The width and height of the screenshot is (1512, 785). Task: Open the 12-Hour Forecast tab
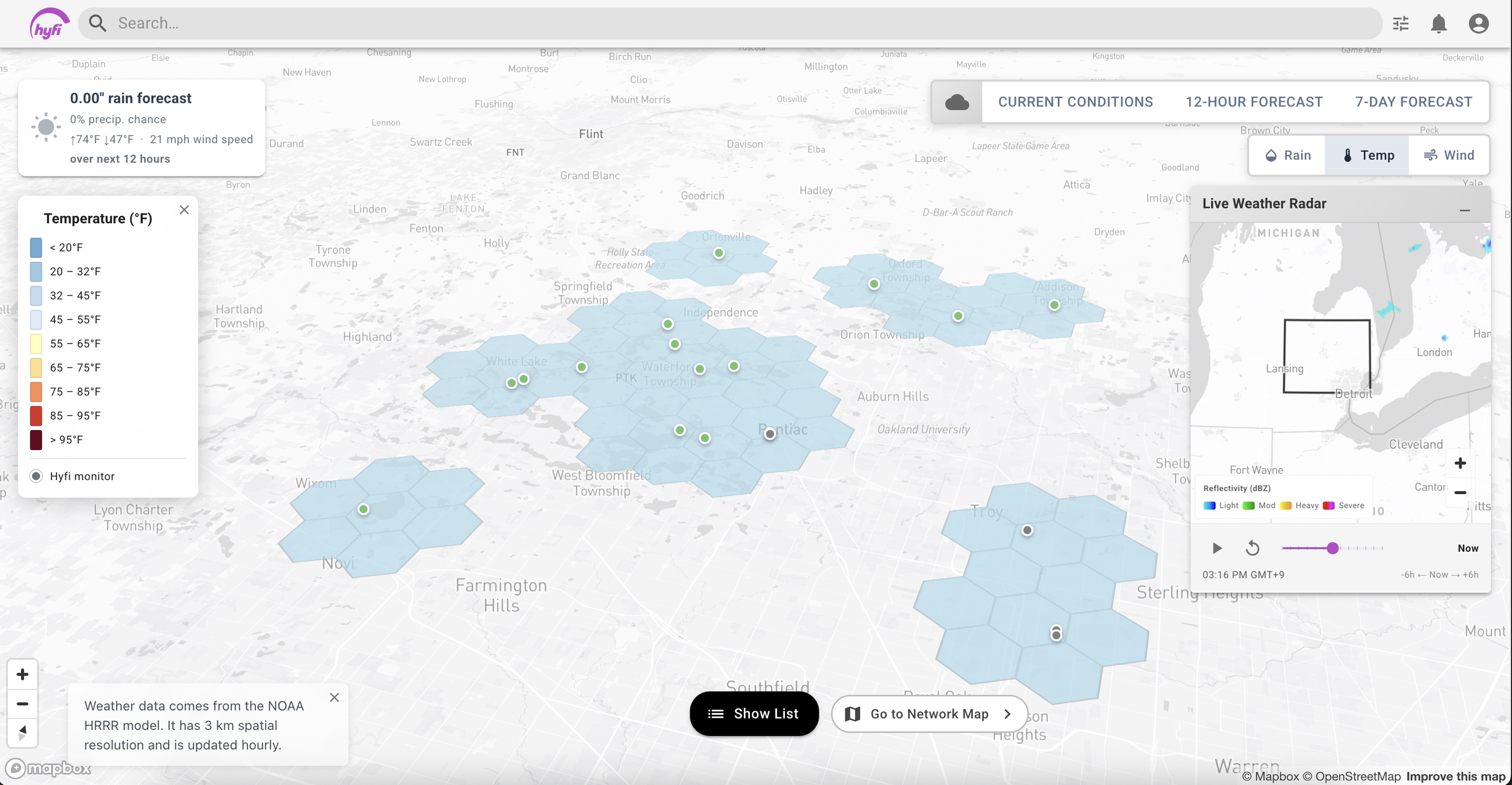[1254, 102]
